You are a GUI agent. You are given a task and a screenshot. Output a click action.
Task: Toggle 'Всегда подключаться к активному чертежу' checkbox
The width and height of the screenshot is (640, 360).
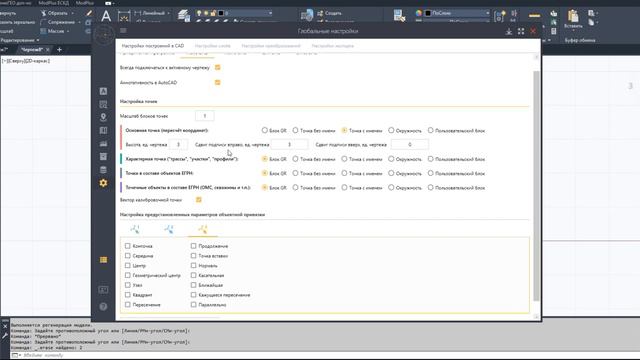pos(218,67)
